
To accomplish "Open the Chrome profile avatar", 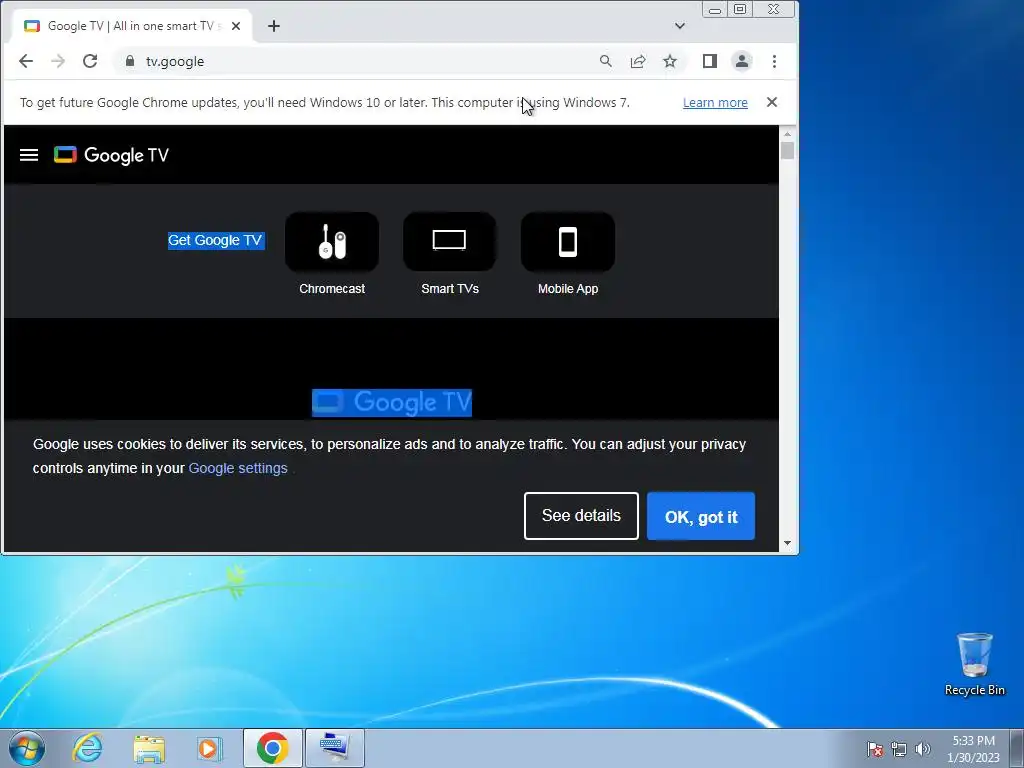I will [x=742, y=61].
